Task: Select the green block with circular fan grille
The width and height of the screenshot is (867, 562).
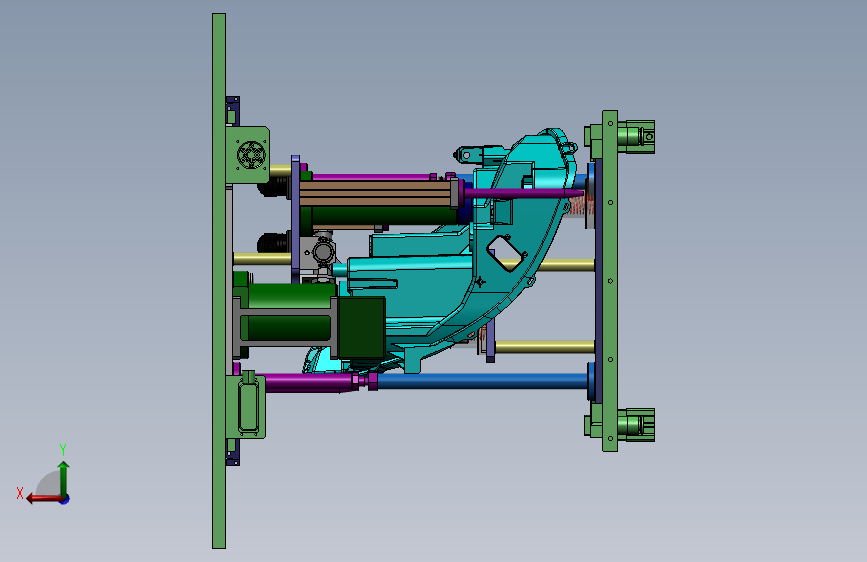Action: pos(248,155)
